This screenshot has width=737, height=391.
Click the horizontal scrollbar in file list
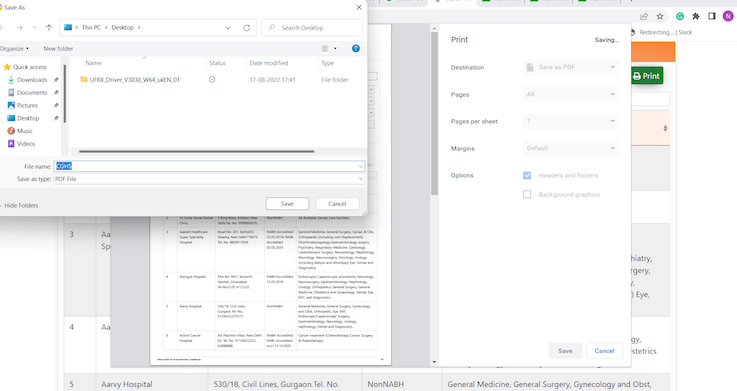[196, 151]
